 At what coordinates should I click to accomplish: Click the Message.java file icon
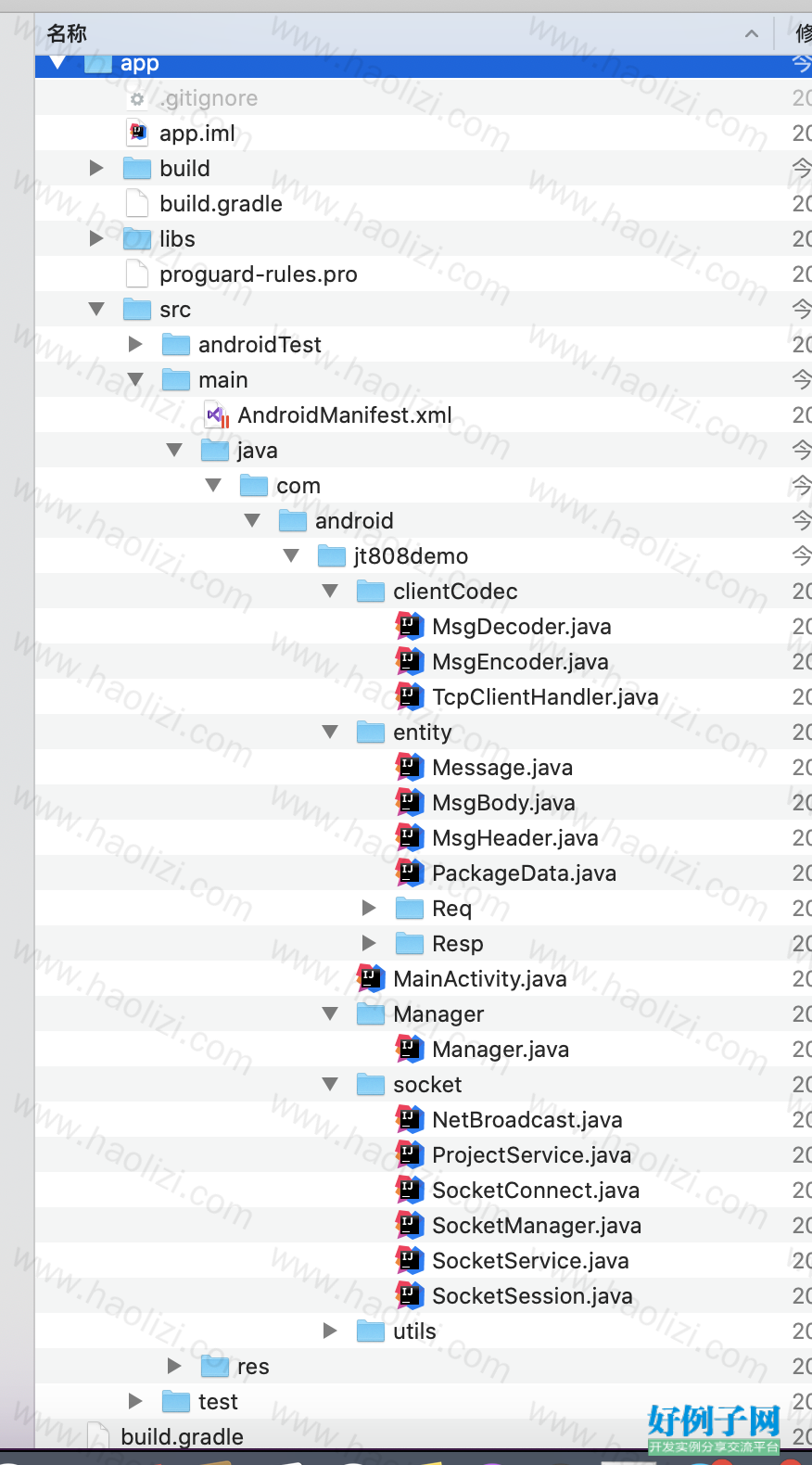point(410,767)
